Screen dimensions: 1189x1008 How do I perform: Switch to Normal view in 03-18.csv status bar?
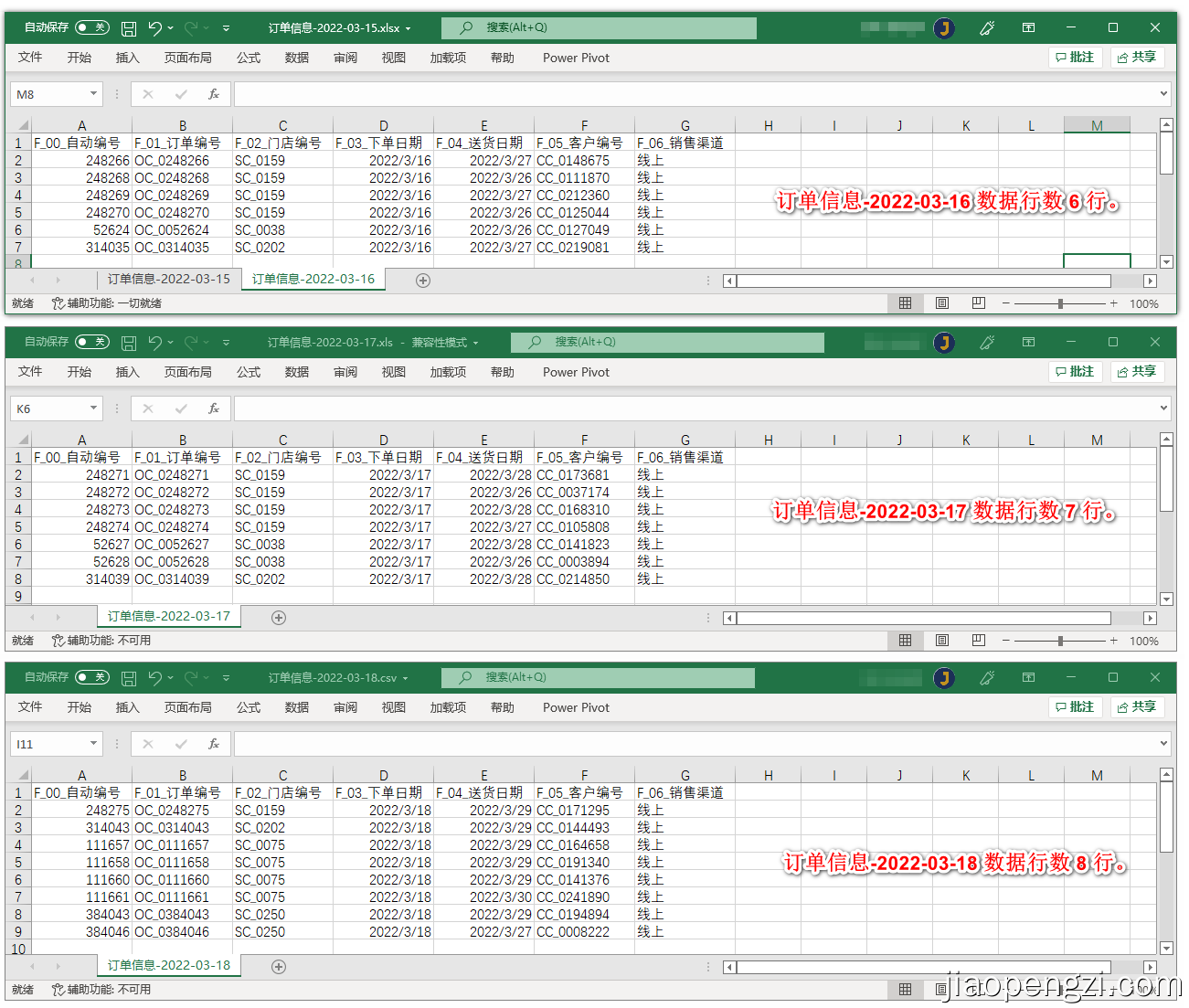click(905, 990)
